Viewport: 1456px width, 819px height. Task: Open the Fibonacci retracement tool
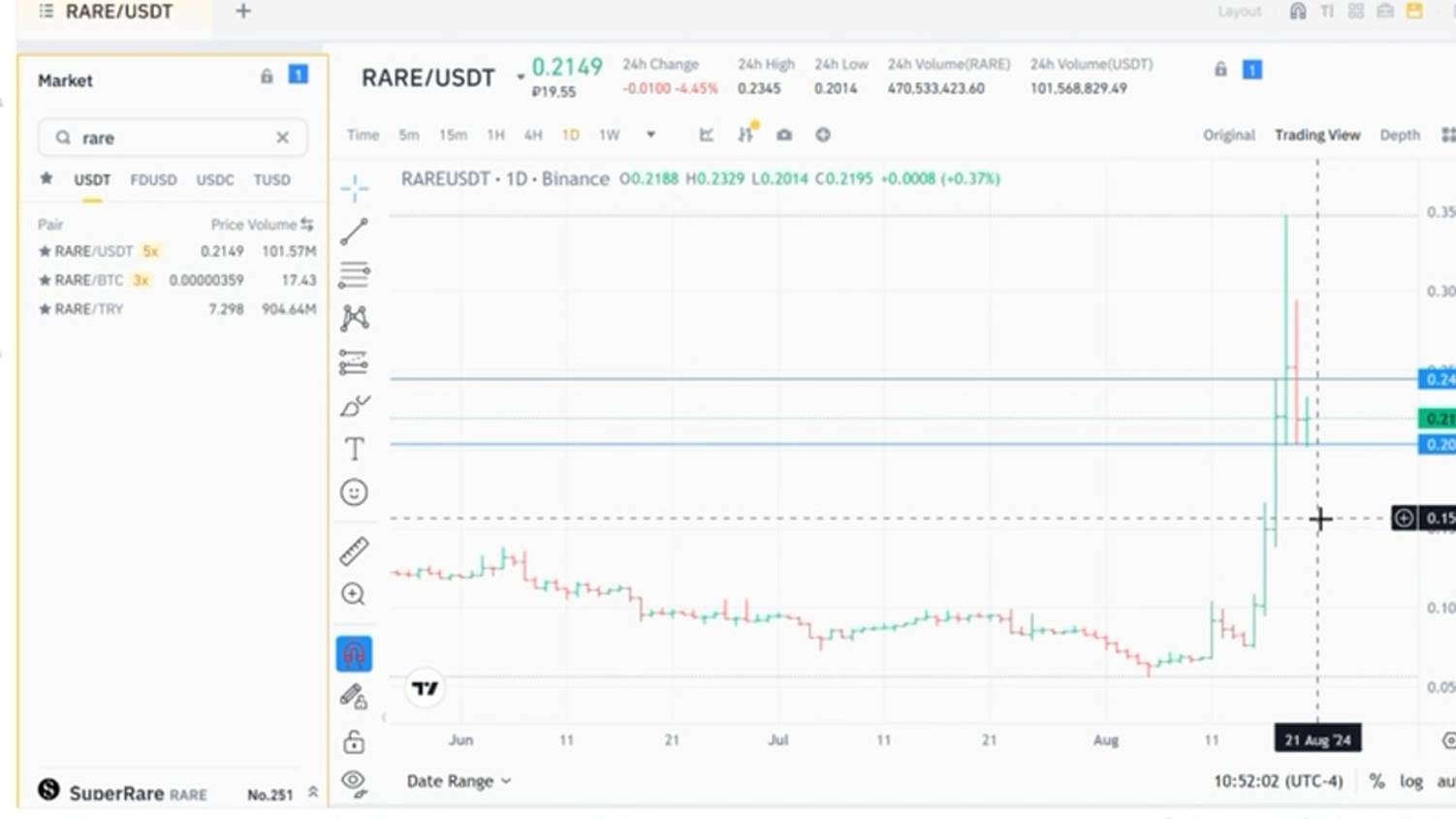click(x=355, y=274)
